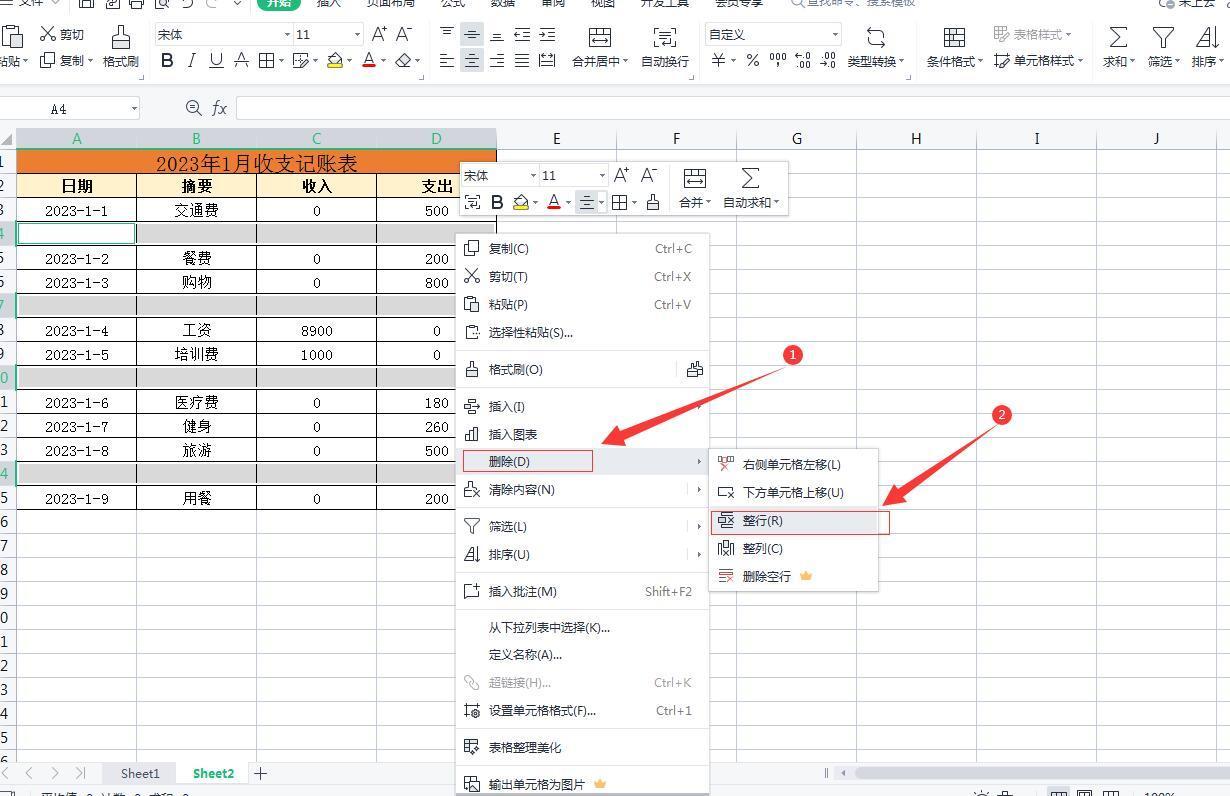The image size is (1230, 796).
Task: Click the increase indent icon in ribbon
Action: pyautogui.click(x=546, y=34)
